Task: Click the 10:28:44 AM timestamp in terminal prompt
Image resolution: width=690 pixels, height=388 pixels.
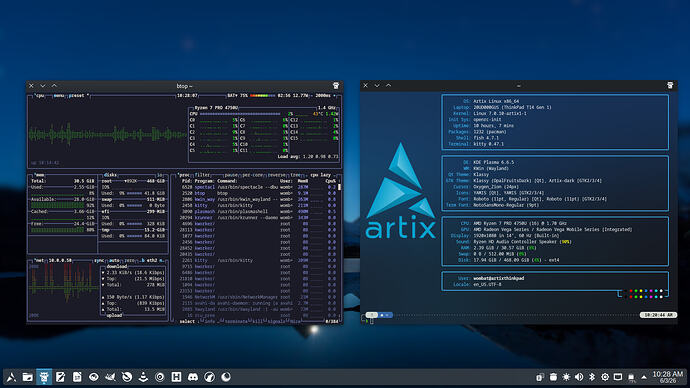Action: click(x=658, y=315)
